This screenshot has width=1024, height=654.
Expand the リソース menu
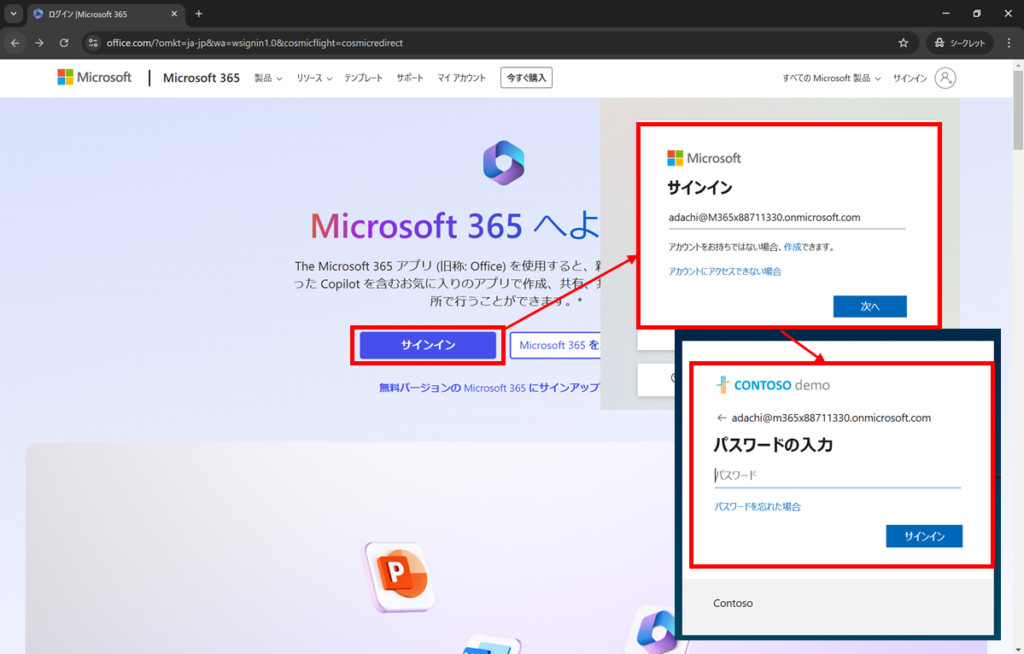pos(315,78)
